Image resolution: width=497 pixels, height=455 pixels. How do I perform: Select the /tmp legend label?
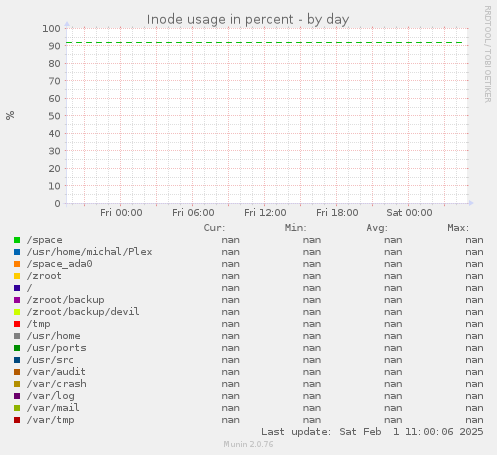[38, 324]
